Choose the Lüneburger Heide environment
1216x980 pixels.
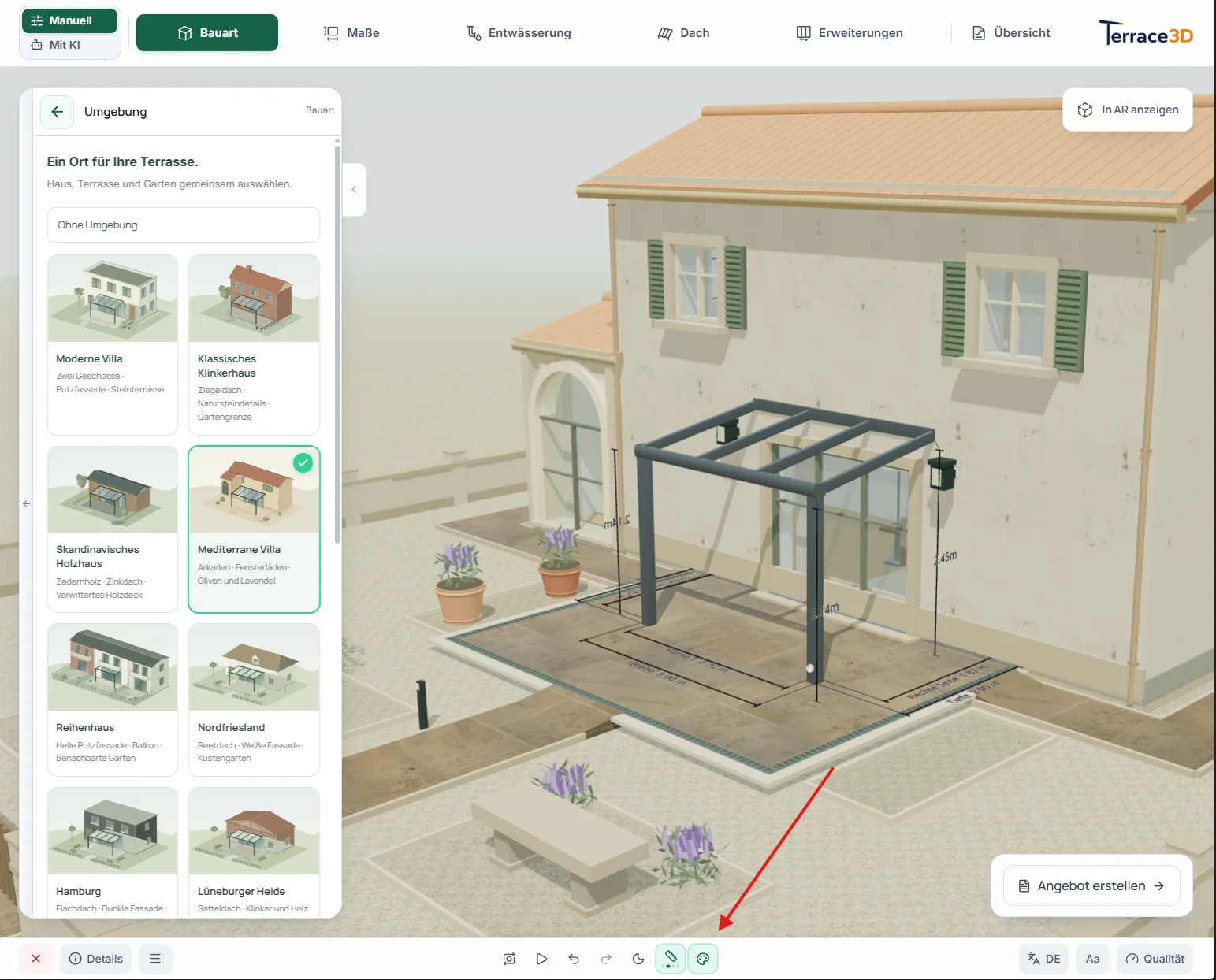254,852
